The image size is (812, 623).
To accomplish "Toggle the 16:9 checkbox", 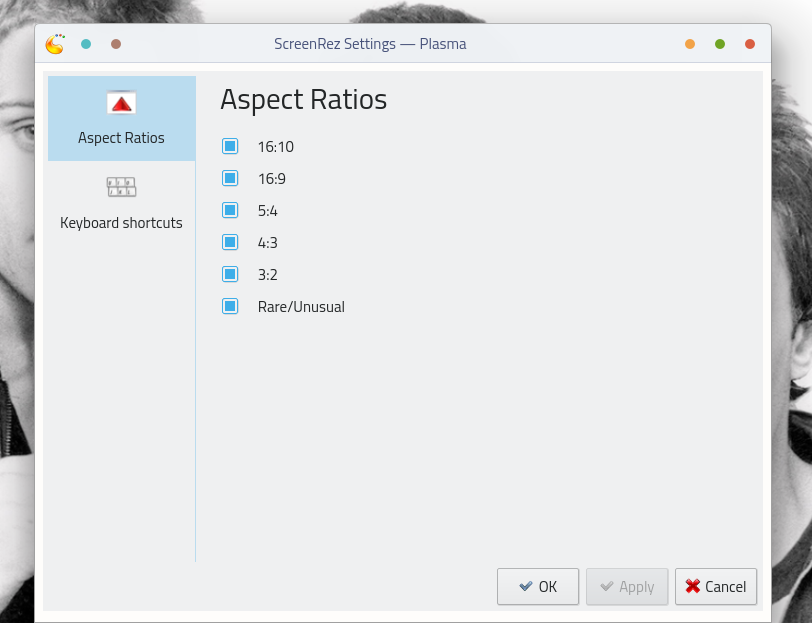I will (x=230, y=178).
